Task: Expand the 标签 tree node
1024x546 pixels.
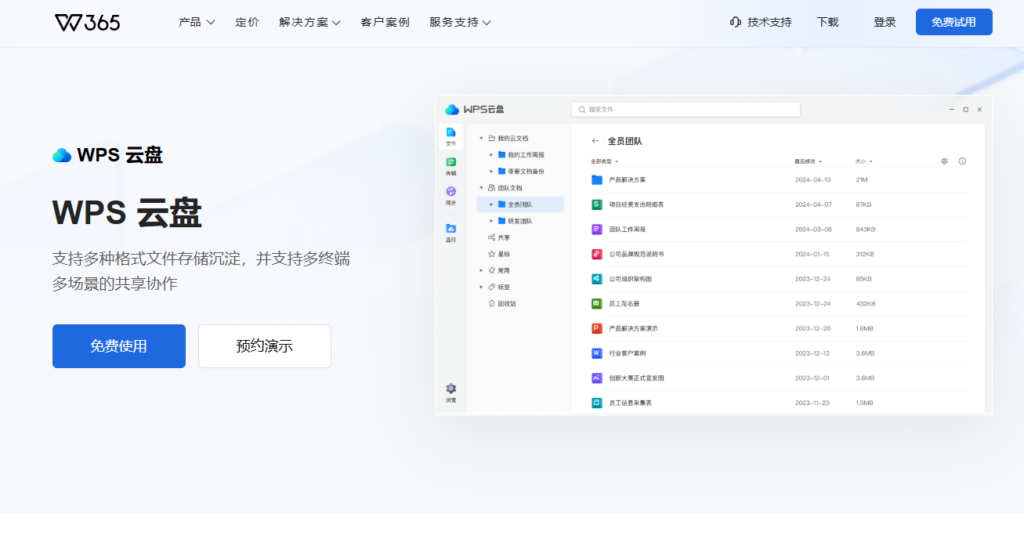Action: tap(481, 287)
